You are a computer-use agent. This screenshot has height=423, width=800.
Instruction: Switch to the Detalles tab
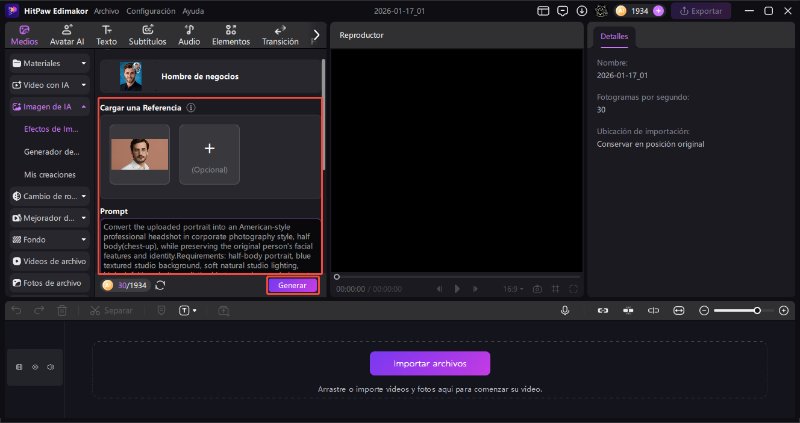tap(614, 36)
